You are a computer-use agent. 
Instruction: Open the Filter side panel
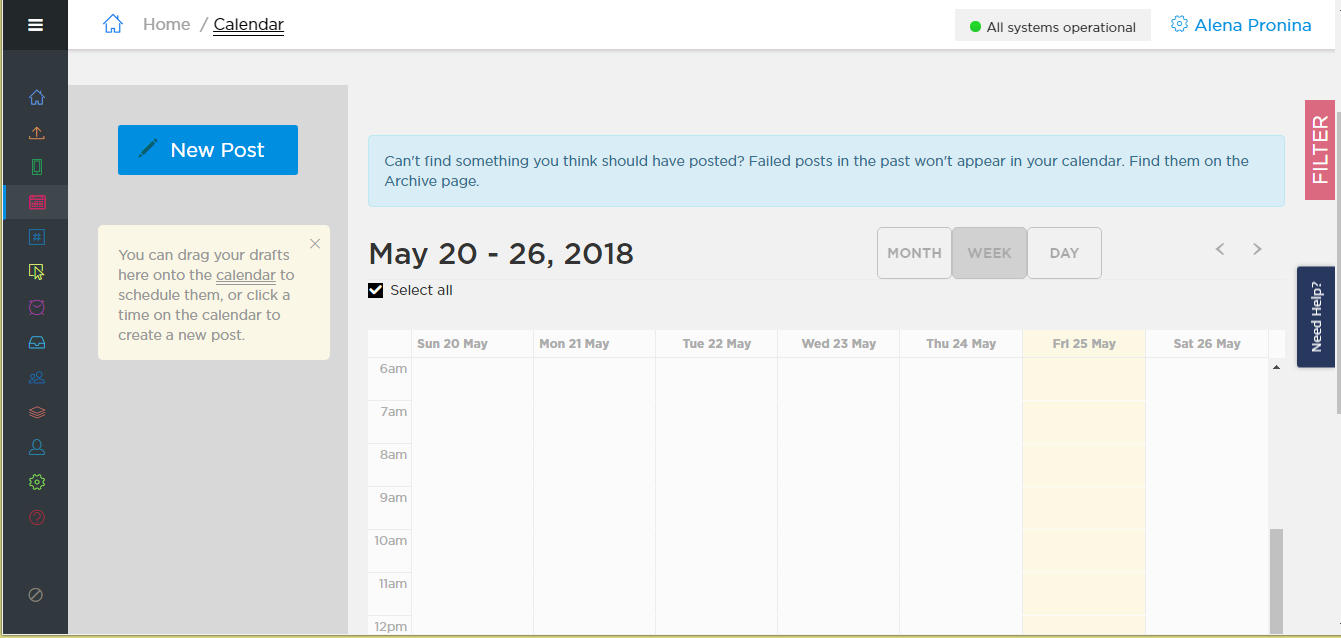coord(1320,150)
